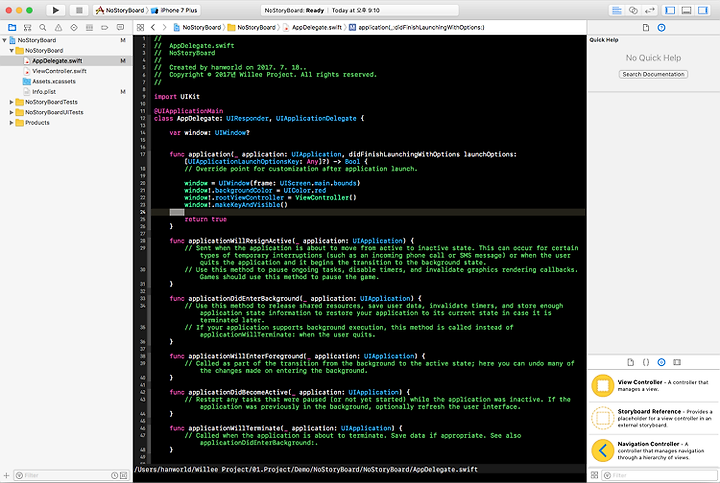Open the Breakpoint navigator
This screenshot has height=483, width=720.
105,28
